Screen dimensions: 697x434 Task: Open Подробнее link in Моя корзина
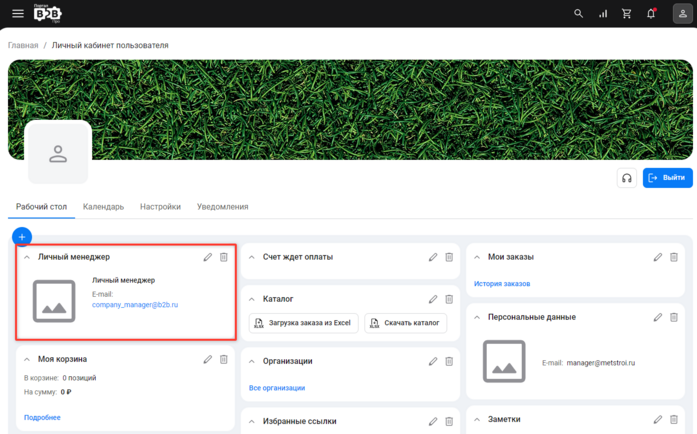(x=42, y=418)
